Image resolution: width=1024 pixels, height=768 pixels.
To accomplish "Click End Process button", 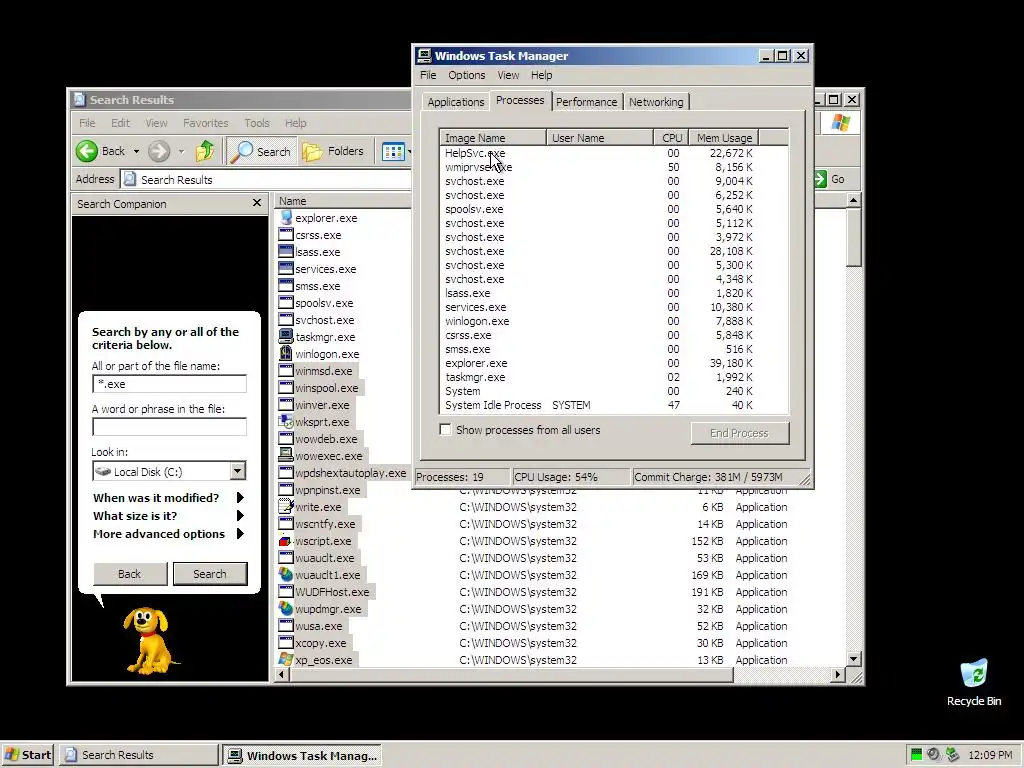I will click(739, 433).
